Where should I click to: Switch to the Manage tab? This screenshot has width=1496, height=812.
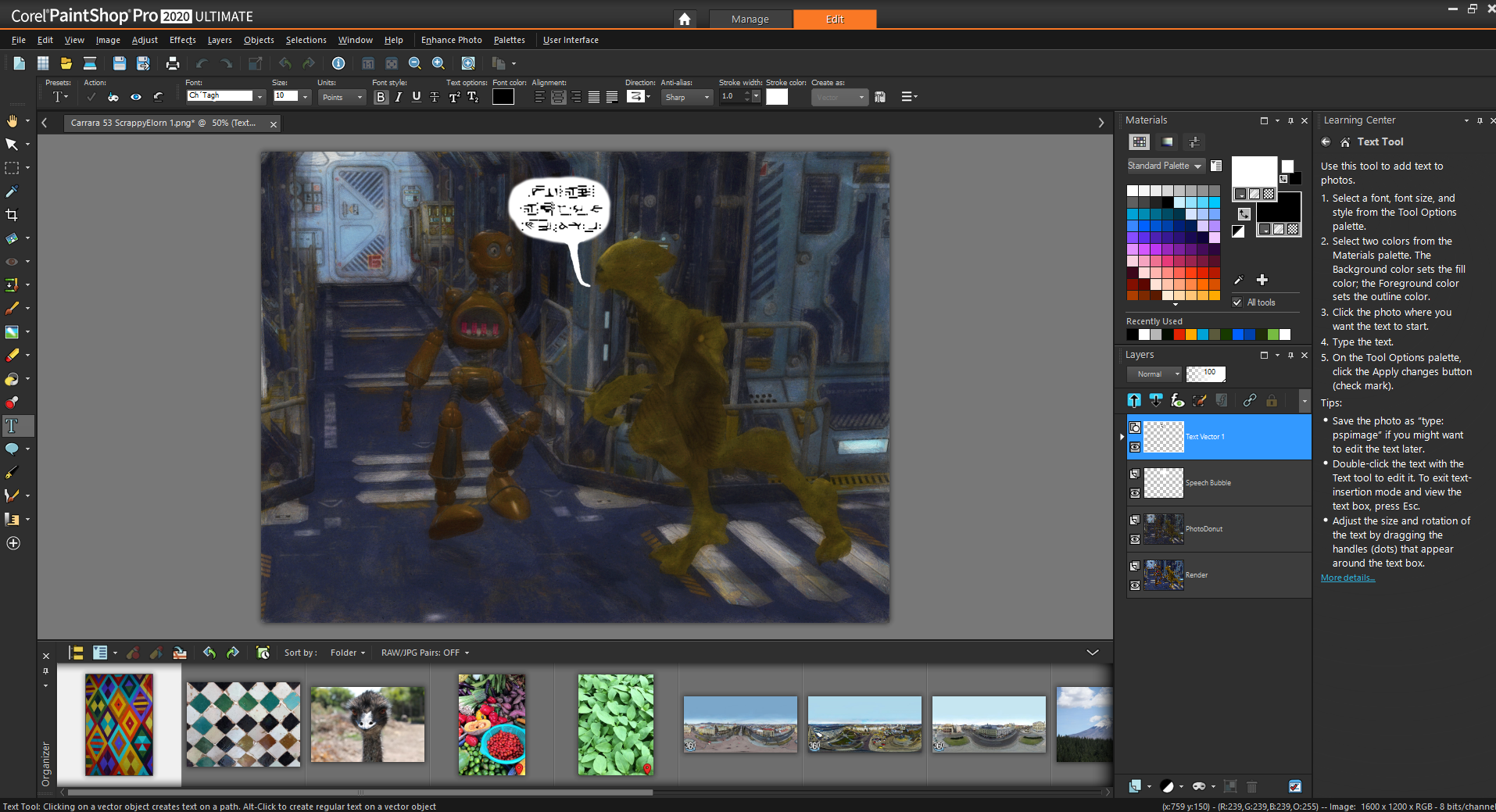click(x=750, y=19)
